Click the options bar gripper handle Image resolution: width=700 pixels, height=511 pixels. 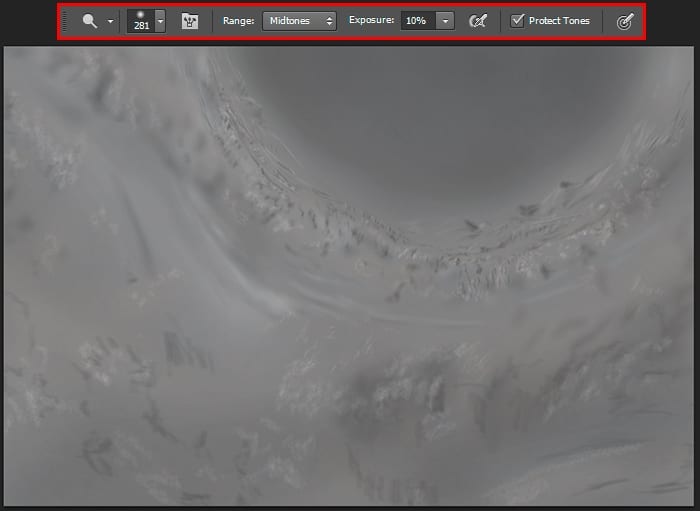[66, 21]
